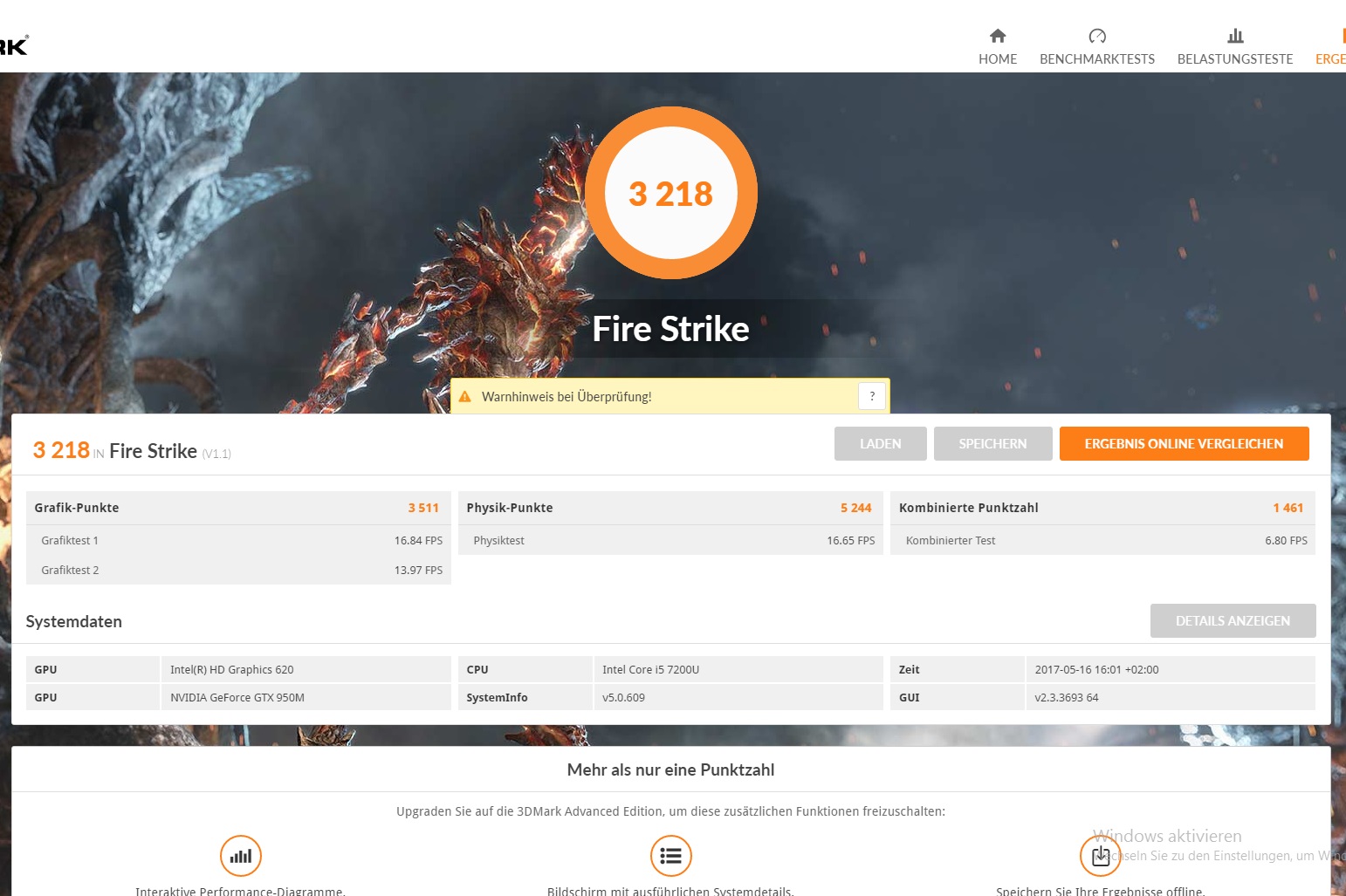Click the 13.97 FPS value
Viewport: 1346px width, 896px height.
click(x=418, y=571)
